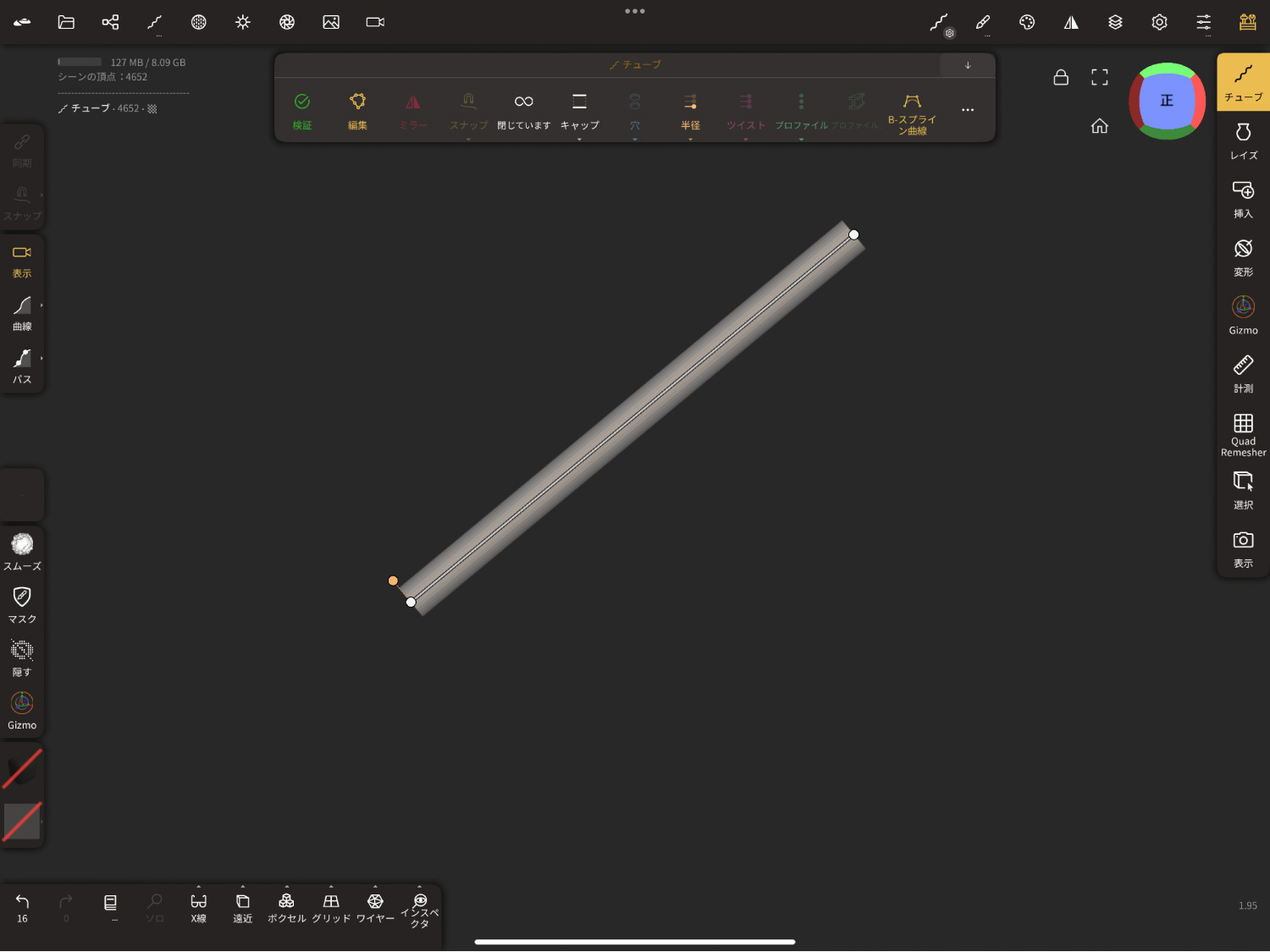The height and width of the screenshot is (952, 1270).
Task: Click the orange tube endpoint handle
Action: [x=393, y=581]
